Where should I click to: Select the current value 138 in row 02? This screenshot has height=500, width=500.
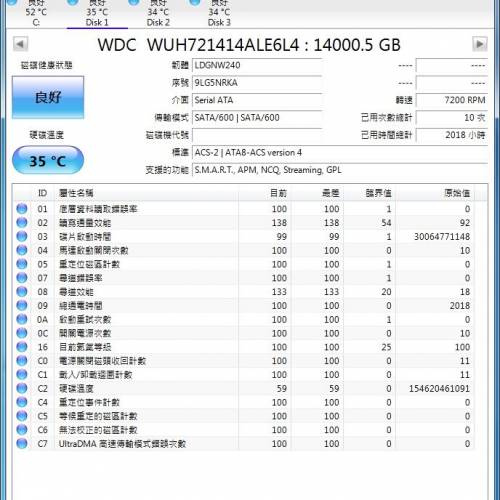tap(279, 223)
